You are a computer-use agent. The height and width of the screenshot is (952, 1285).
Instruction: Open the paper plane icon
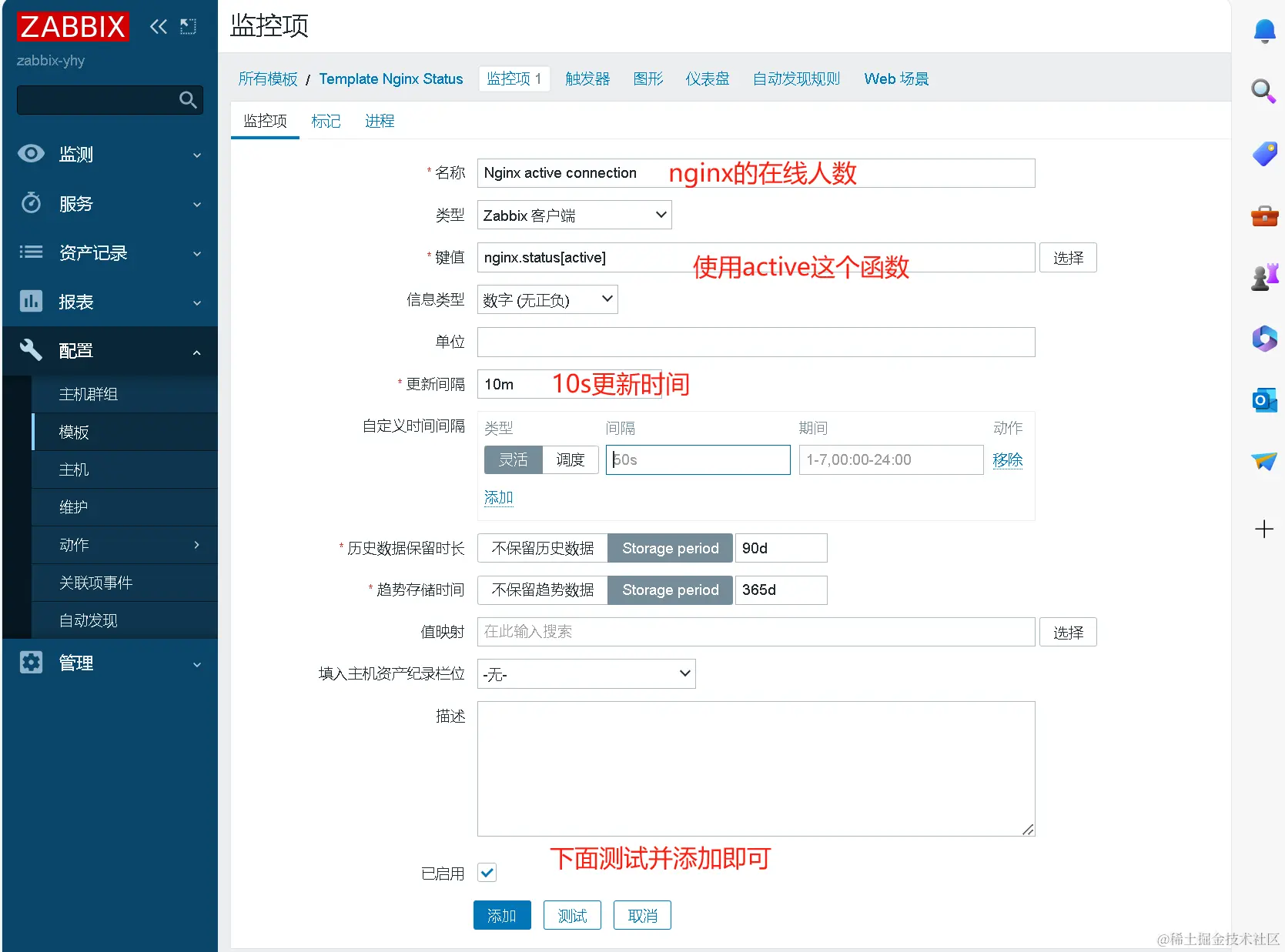point(1264,461)
